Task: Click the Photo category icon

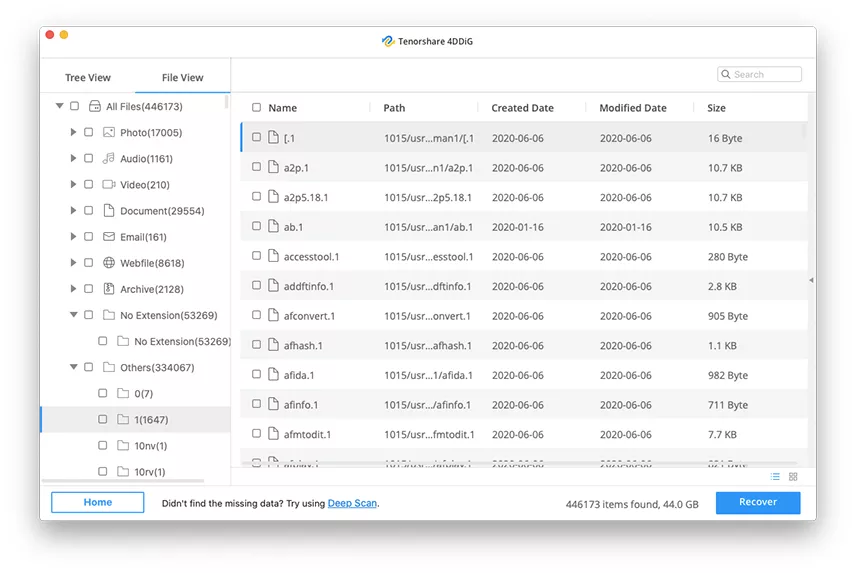Action: [109, 132]
